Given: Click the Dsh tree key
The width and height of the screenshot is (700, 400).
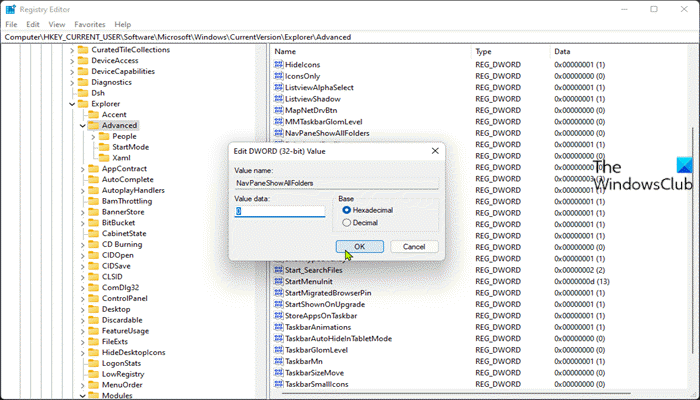Looking at the screenshot, I should pos(98,93).
